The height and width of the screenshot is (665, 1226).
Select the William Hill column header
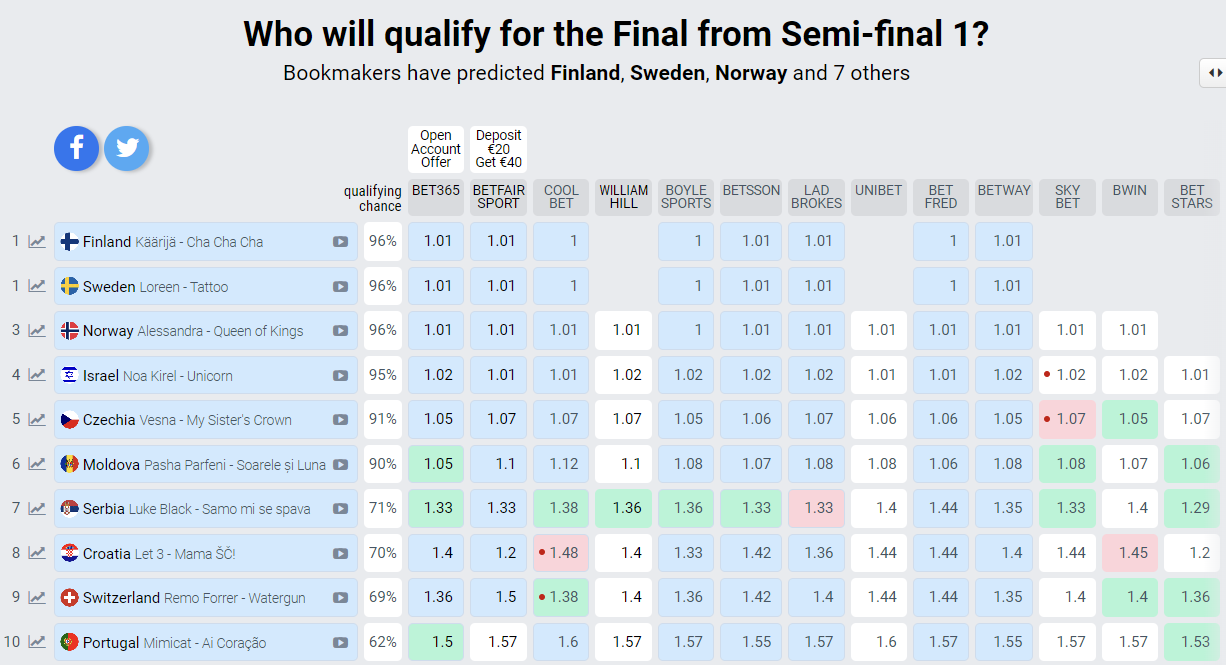pos(624,197)
